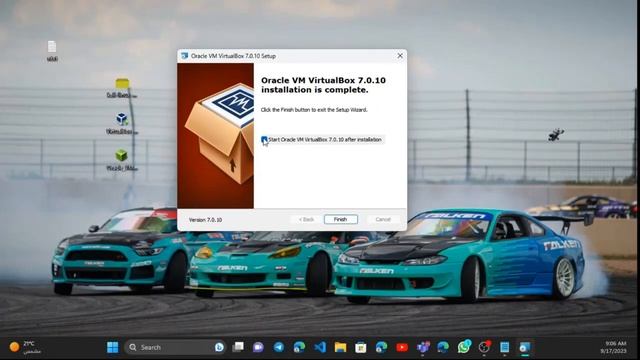Click the 'installation is complete' heading text
This screenshot has height=360, width=640.
pyautogui.click(x=315, y=90)
